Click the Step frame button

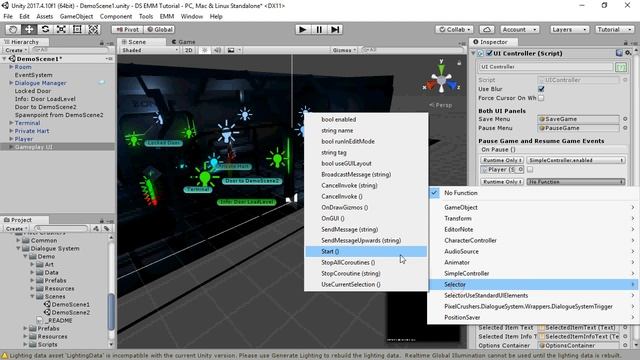click(x=335, y=29)
